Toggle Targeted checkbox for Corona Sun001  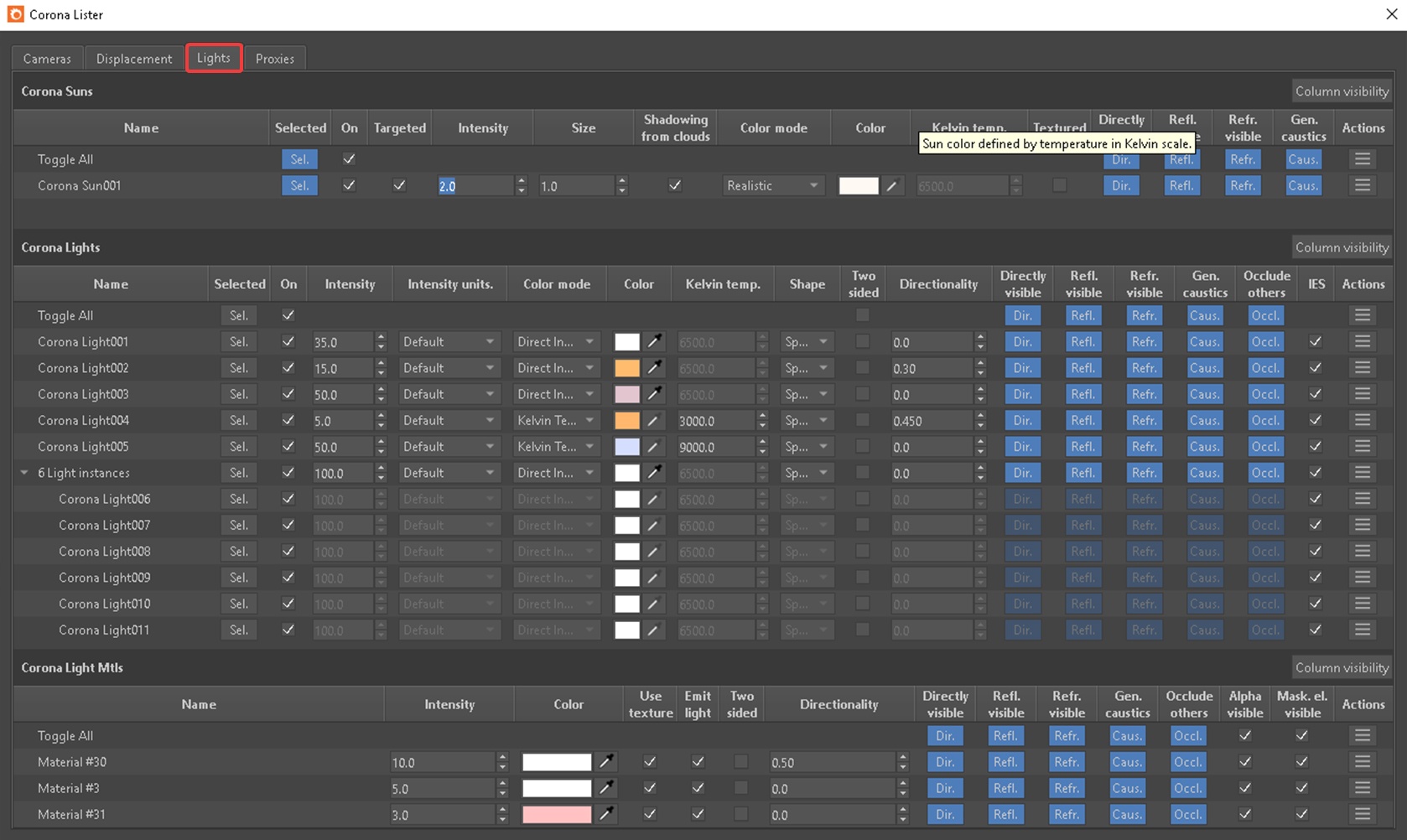399,185
